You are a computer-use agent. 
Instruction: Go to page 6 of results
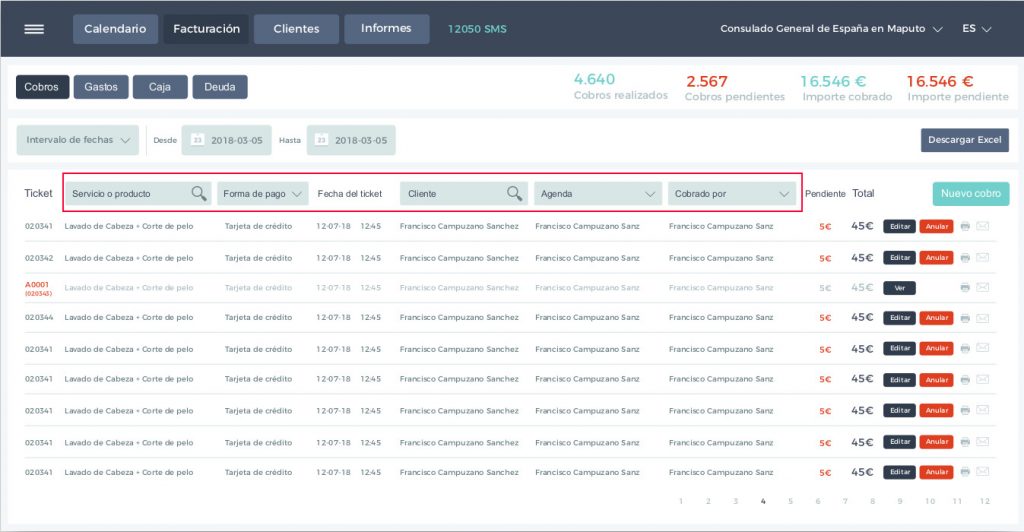click(818, 501)
